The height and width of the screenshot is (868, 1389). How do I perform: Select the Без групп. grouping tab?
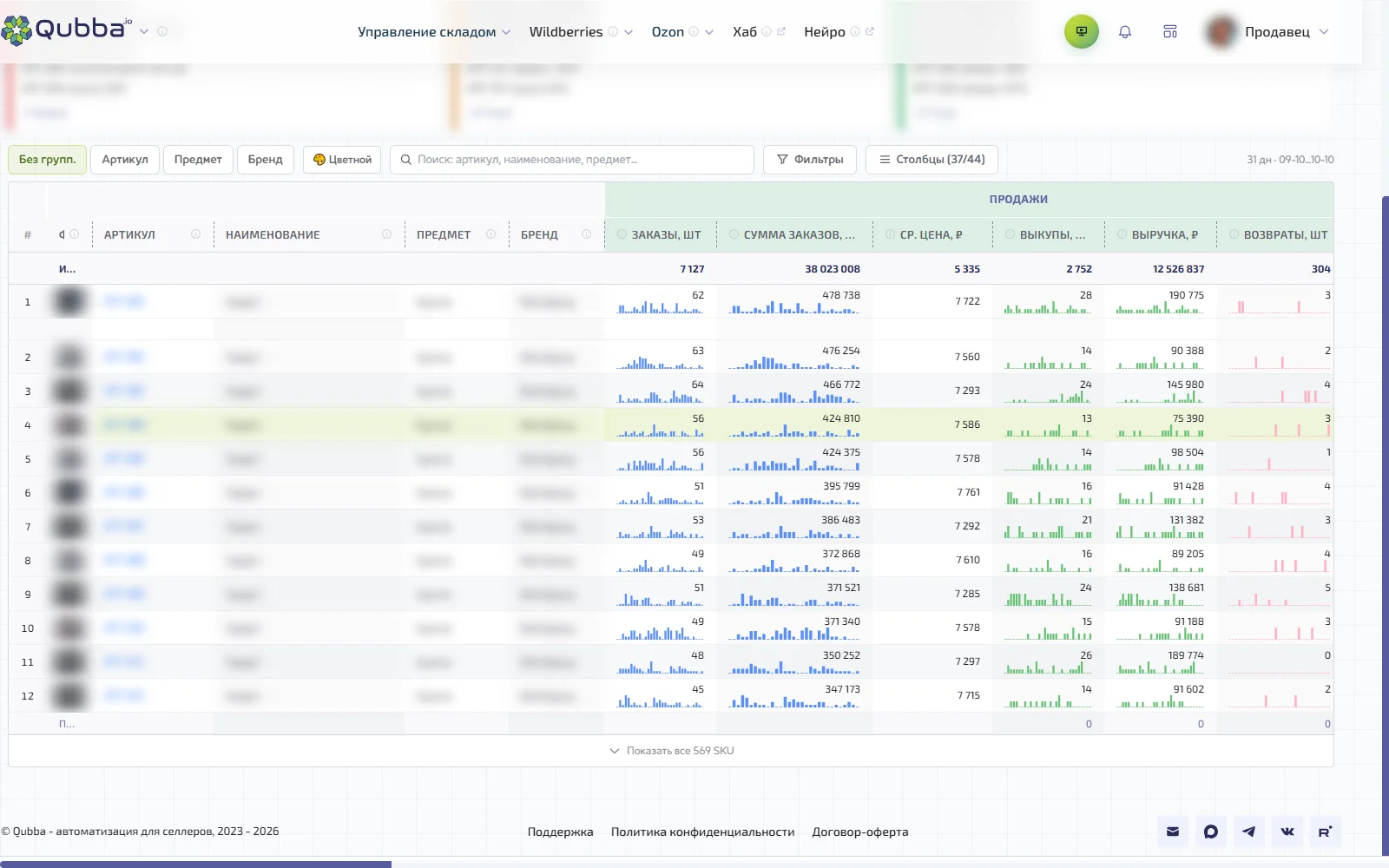pyautogui.click(x=48, y=160)
